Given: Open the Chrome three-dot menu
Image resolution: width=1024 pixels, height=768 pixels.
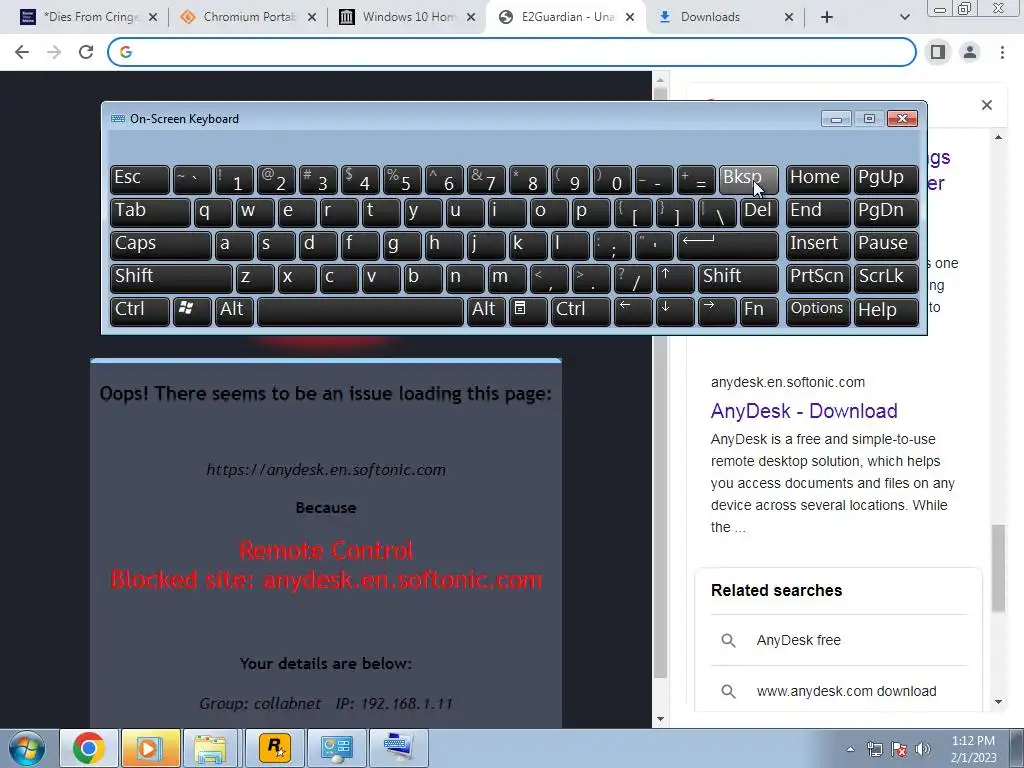Looking at the screenshot, I should (1002, 52).
